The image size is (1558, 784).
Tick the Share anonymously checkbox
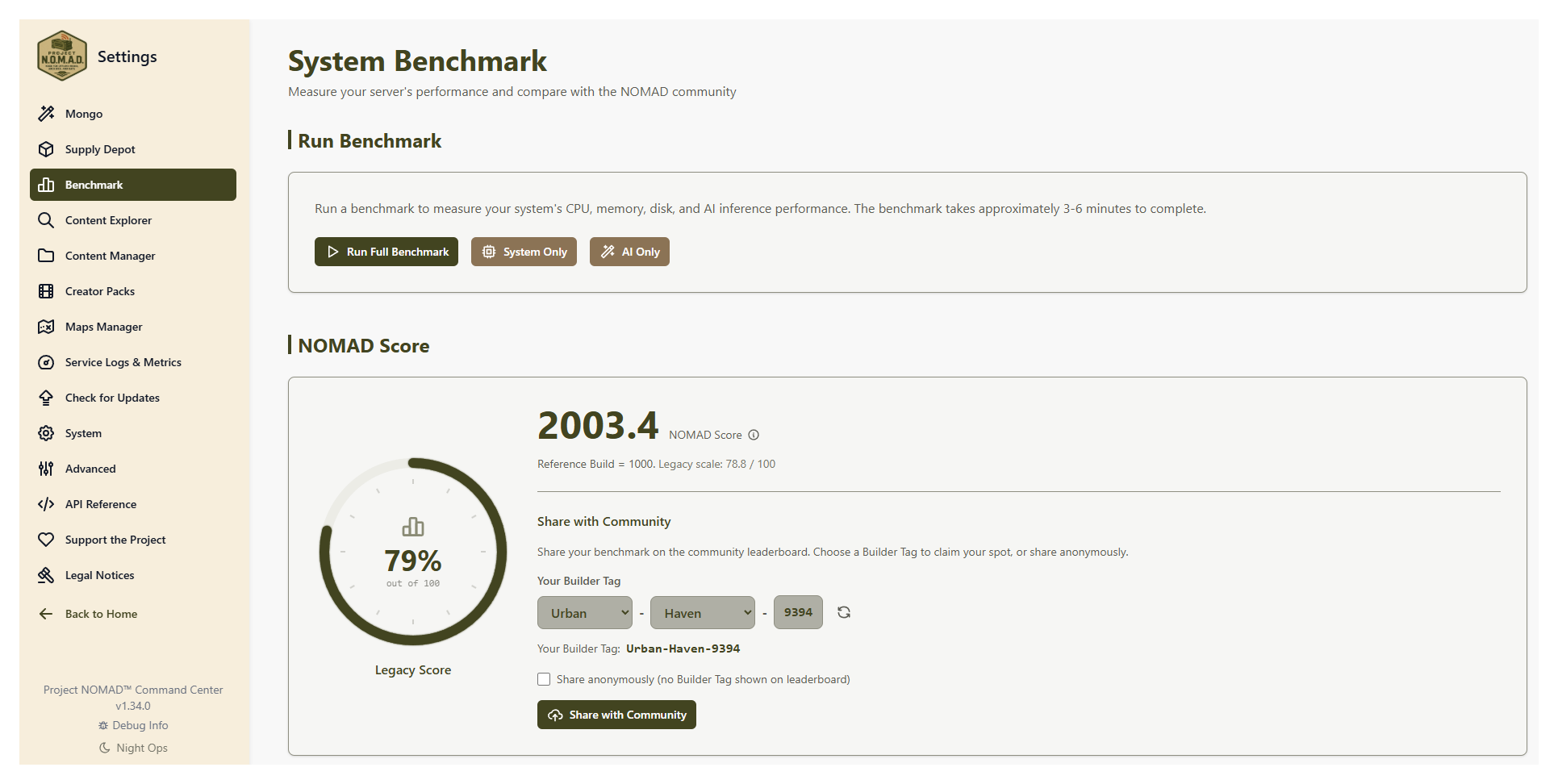pos(544,679)
